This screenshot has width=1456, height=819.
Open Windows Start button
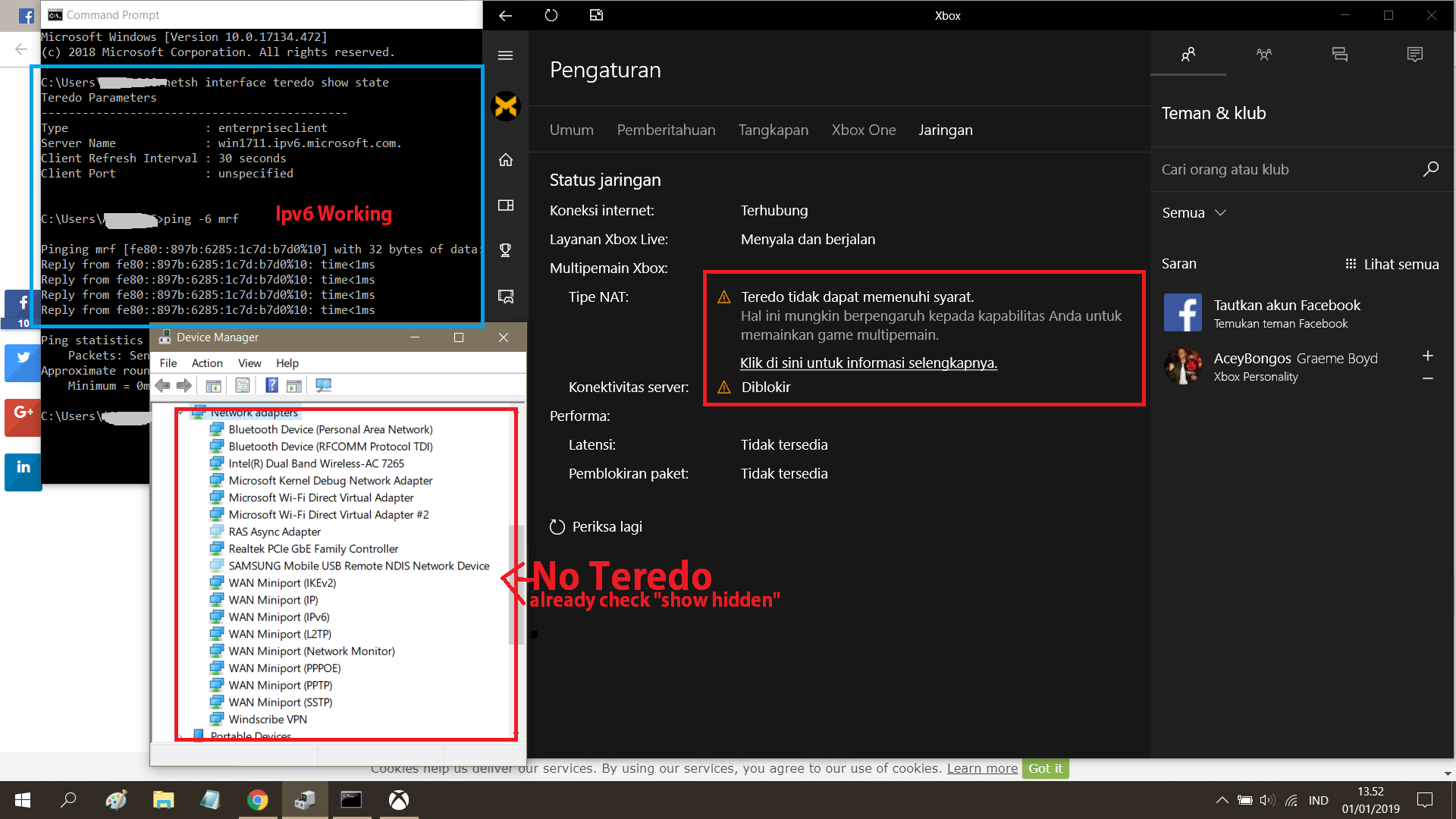pyautogui.click(x=23, y=800)
